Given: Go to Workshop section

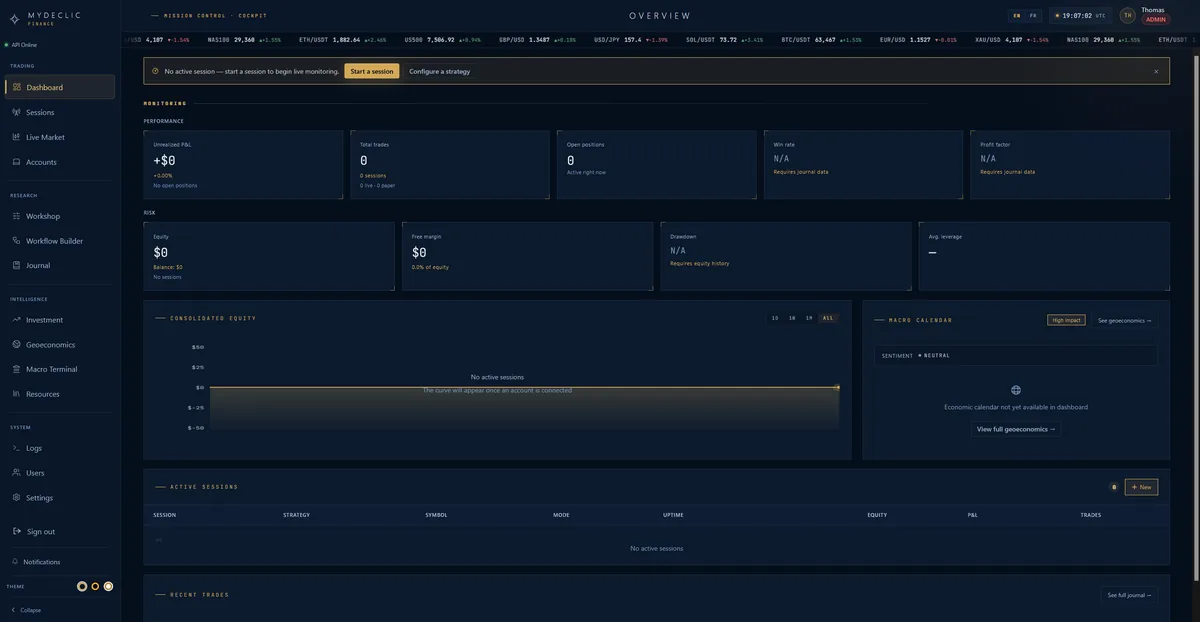Looking at the screenshot, I should pos(60,216).
